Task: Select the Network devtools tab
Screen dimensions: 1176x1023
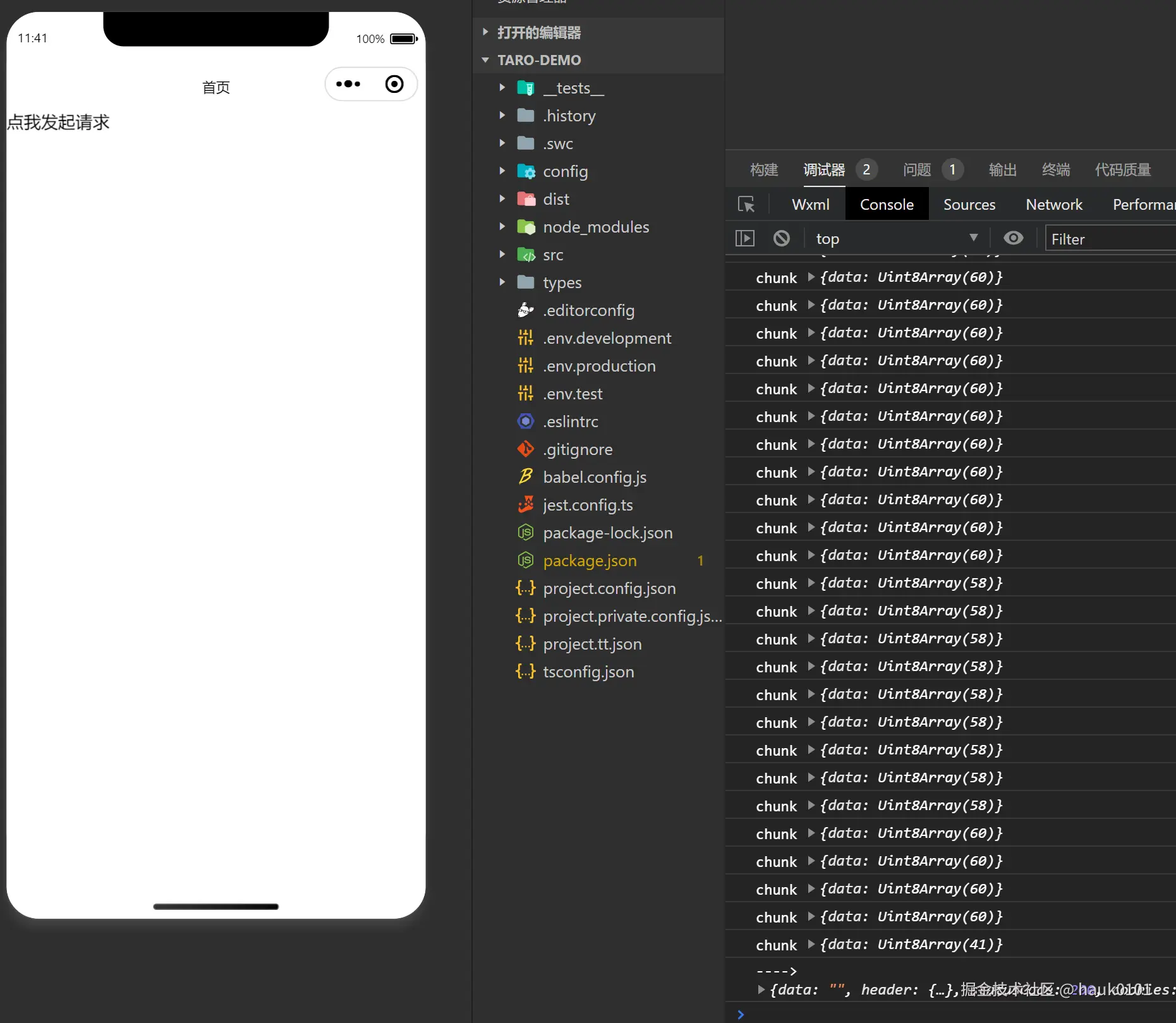Action: coord(1054,205)
